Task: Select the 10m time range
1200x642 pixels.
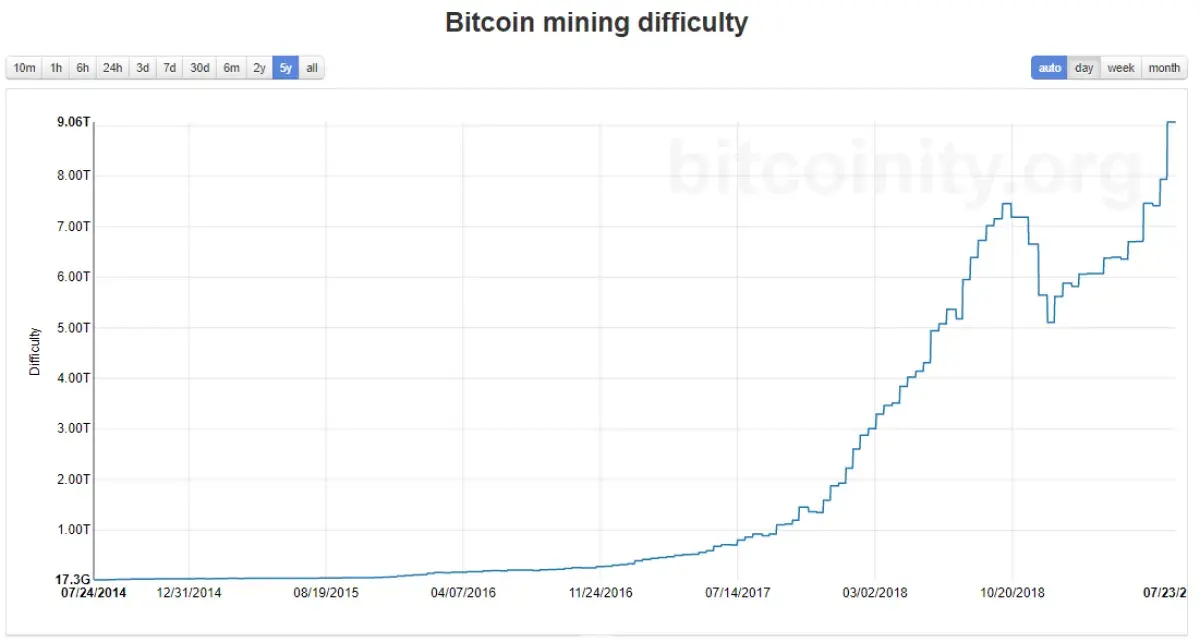Action: (24, 67)
